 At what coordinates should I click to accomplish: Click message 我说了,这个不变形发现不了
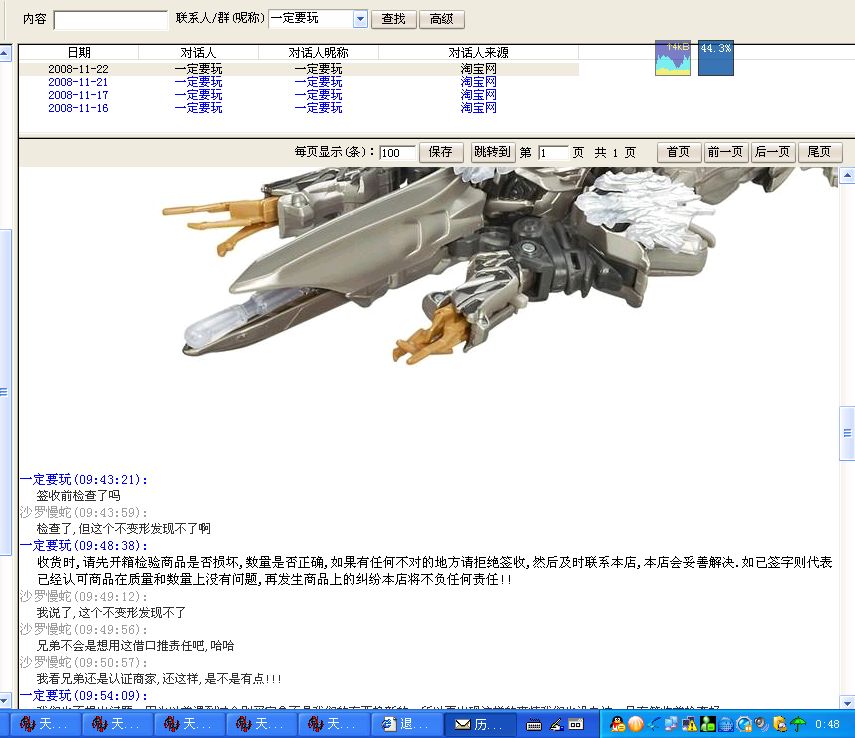click(111, 613)
